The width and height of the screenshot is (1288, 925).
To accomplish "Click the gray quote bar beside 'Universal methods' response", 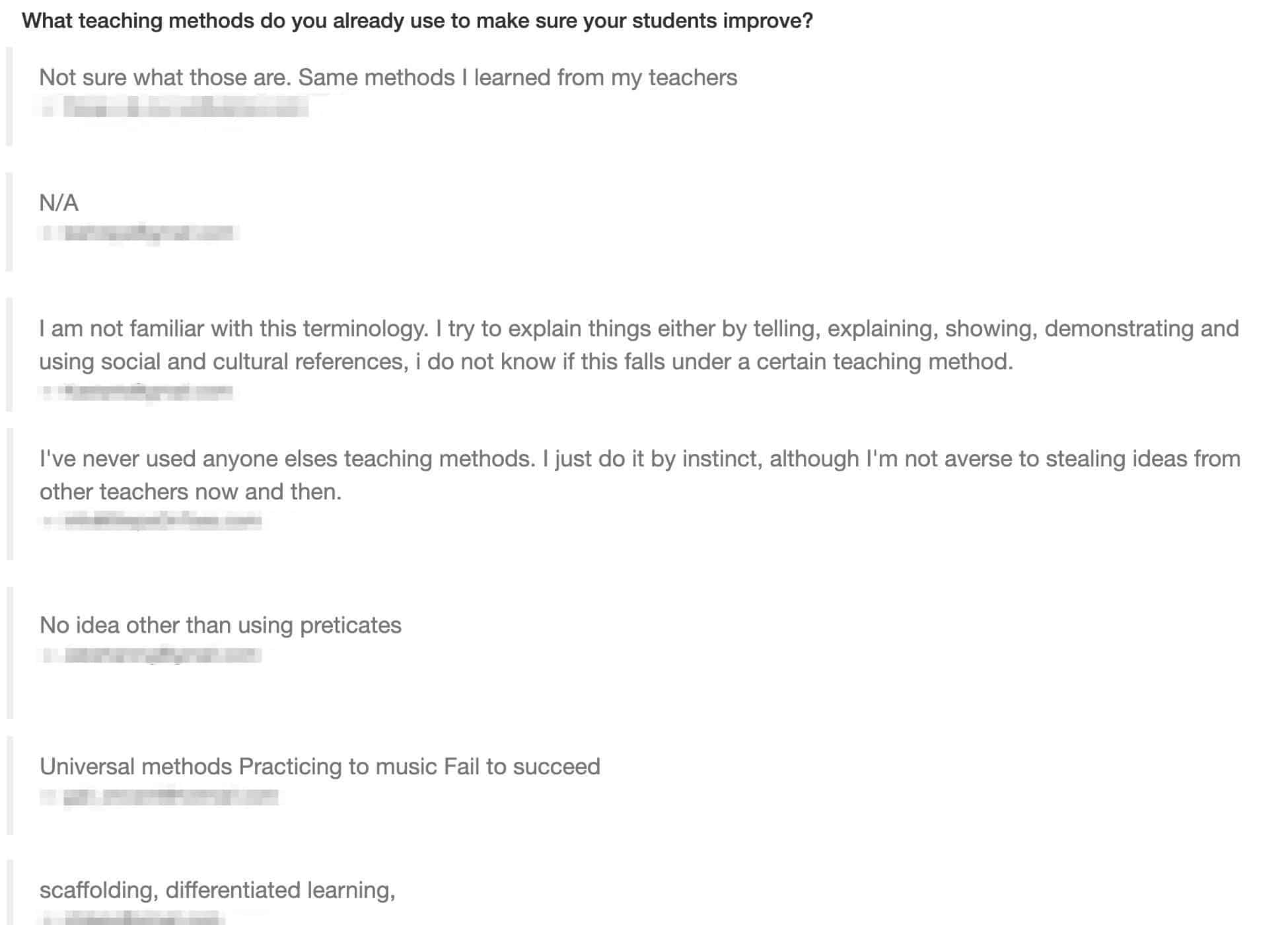I will (9, 786).
